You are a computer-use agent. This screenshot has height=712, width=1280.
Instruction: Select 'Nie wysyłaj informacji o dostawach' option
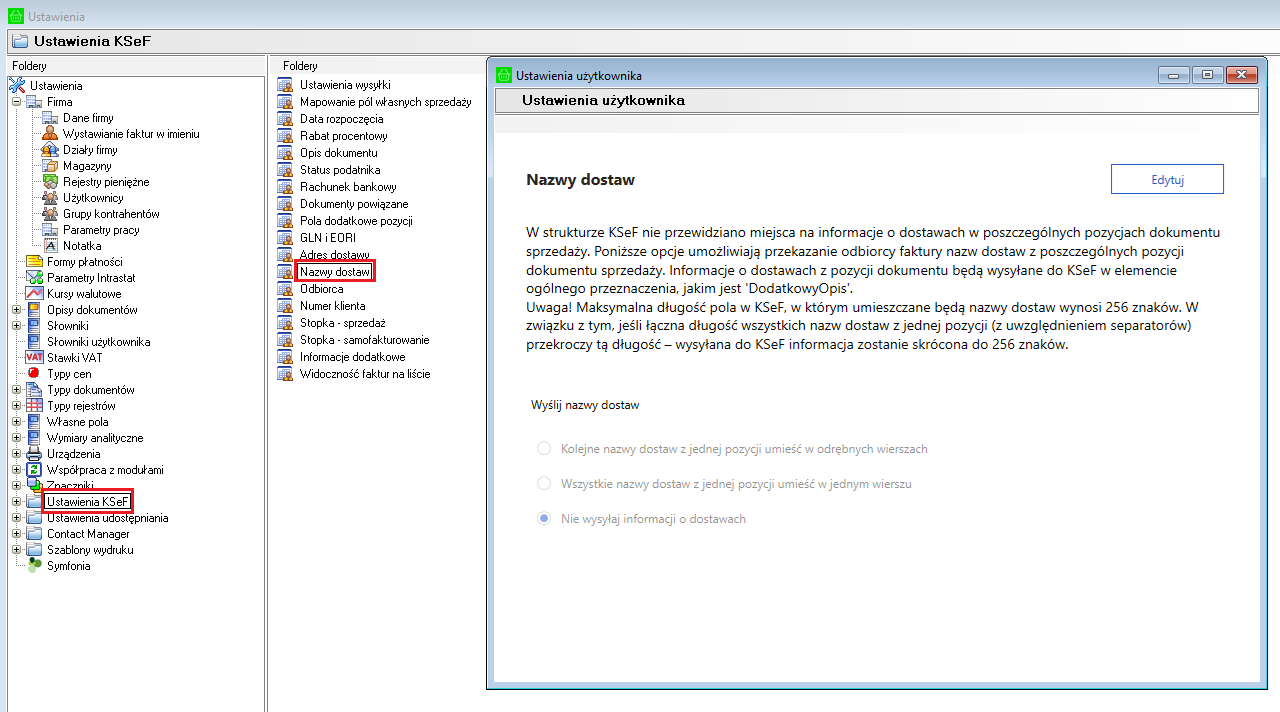[544, 519]
